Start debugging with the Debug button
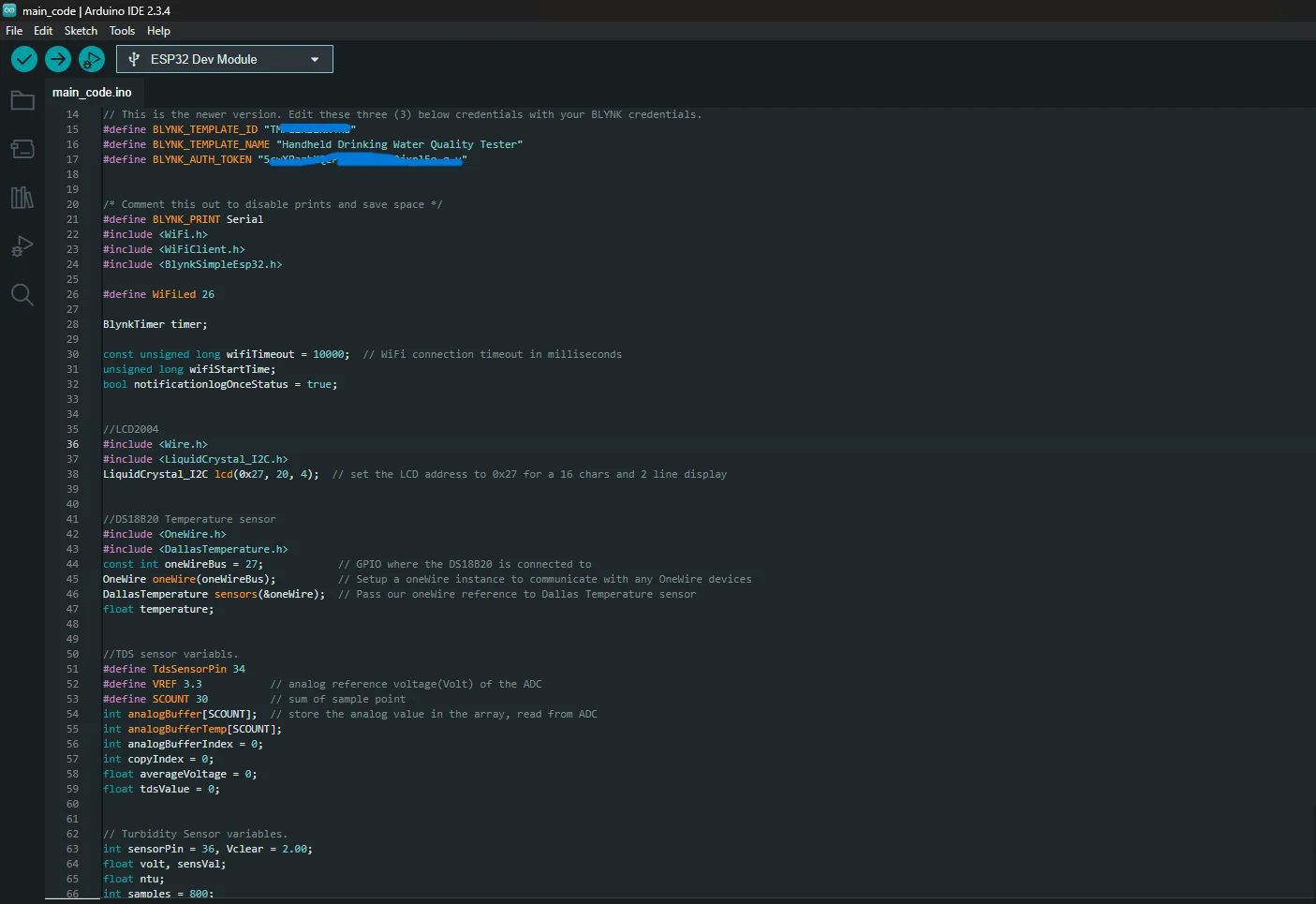The height and width of the screenshot is (904, 1316). click(92, 59)
